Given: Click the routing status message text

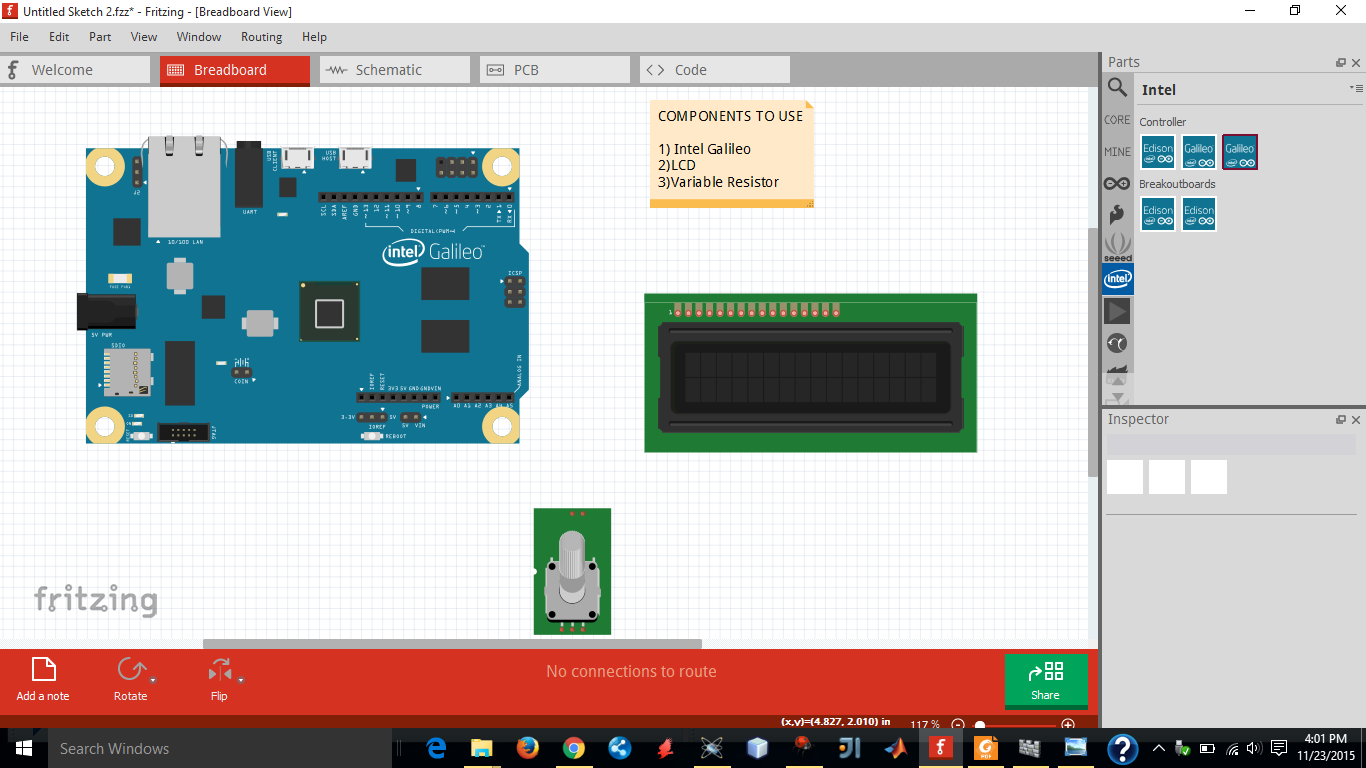Looking at the screenshot, I should [x=631, y=671].
